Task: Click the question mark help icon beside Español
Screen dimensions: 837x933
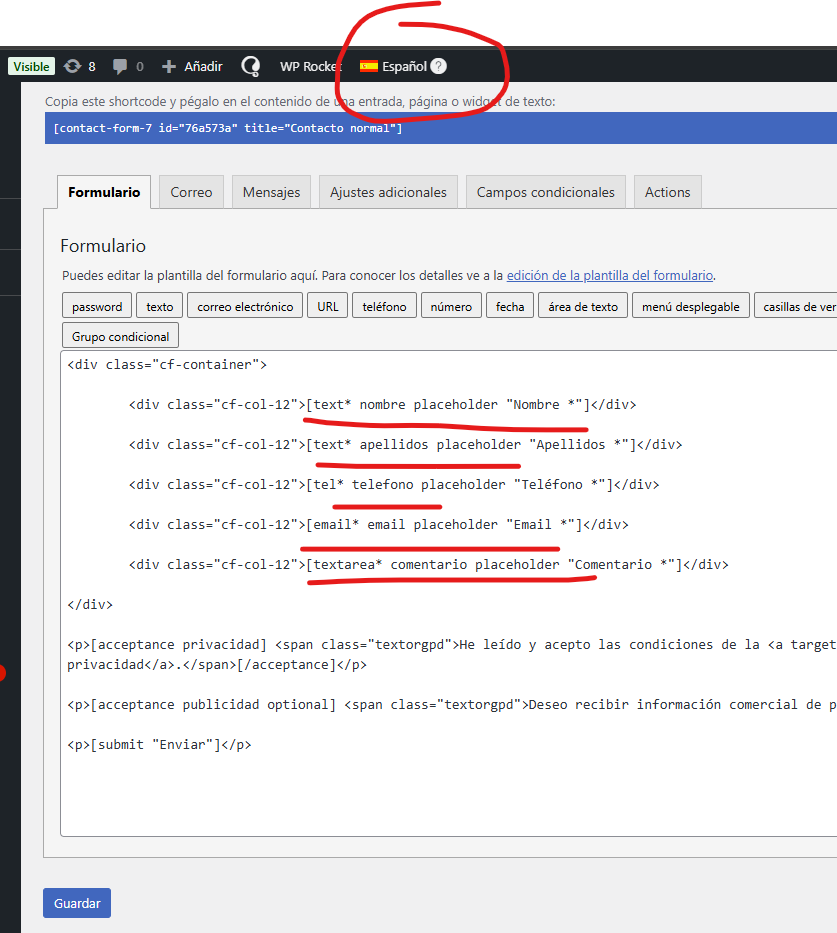Action: tap(438, 66)
